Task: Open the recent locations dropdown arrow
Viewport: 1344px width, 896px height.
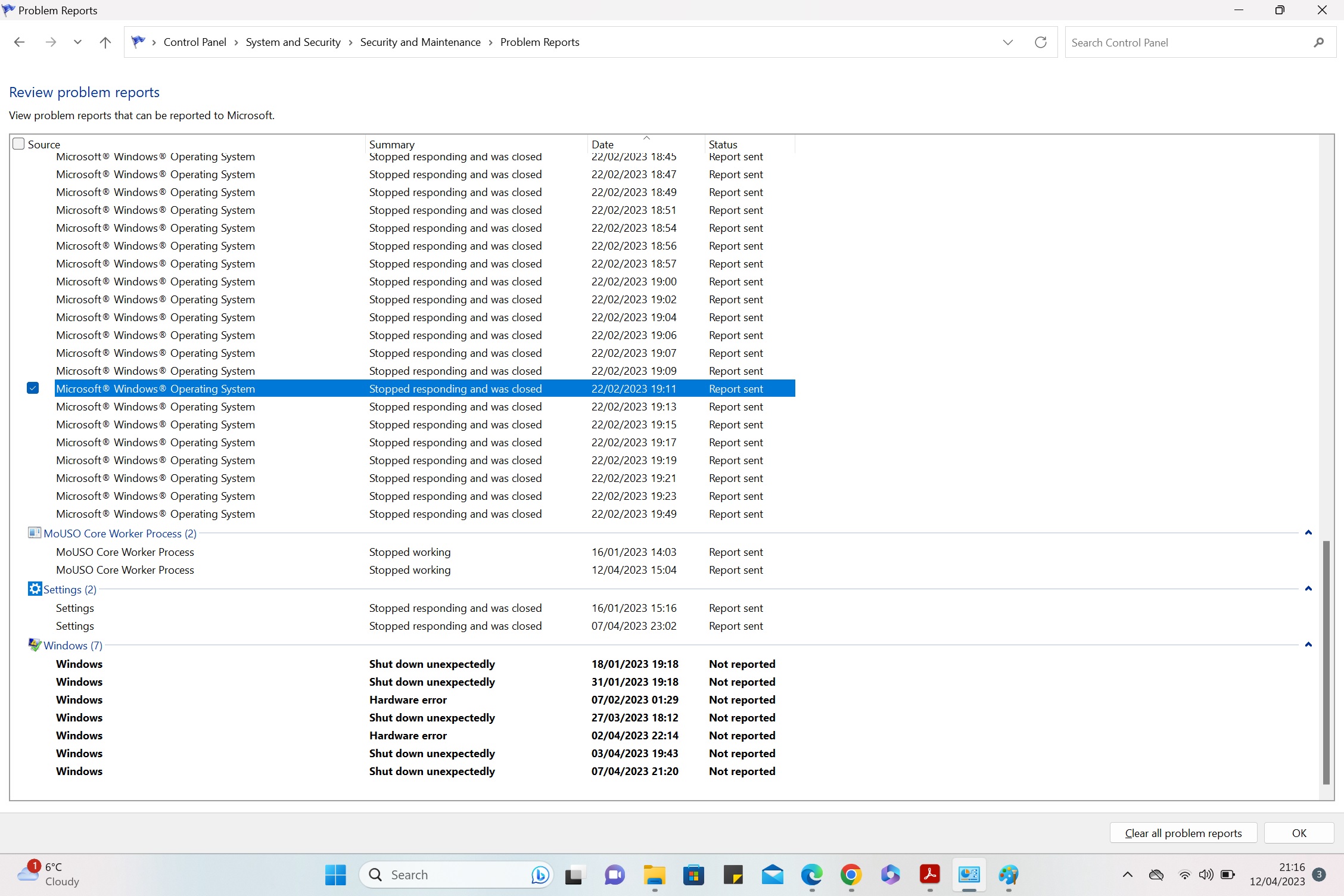Action: 77,42
